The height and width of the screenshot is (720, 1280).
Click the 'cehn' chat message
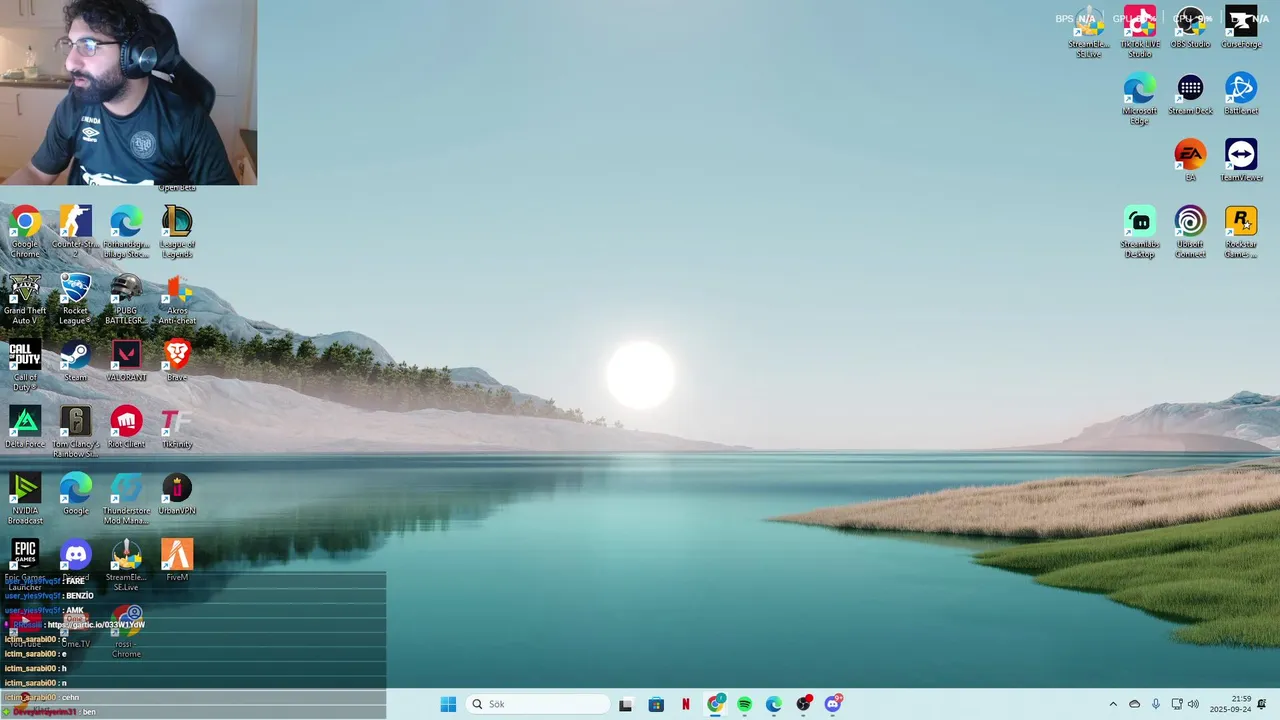pos(70,697)
